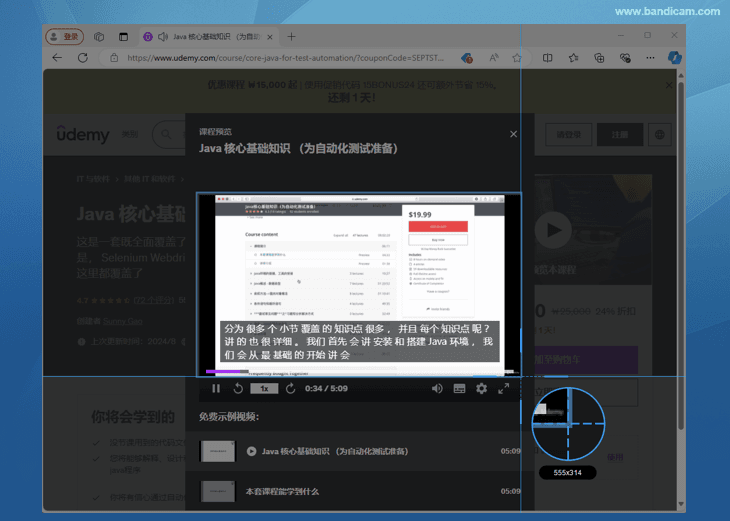
Task: Go back in the browser
Action: tap(57, 58)
